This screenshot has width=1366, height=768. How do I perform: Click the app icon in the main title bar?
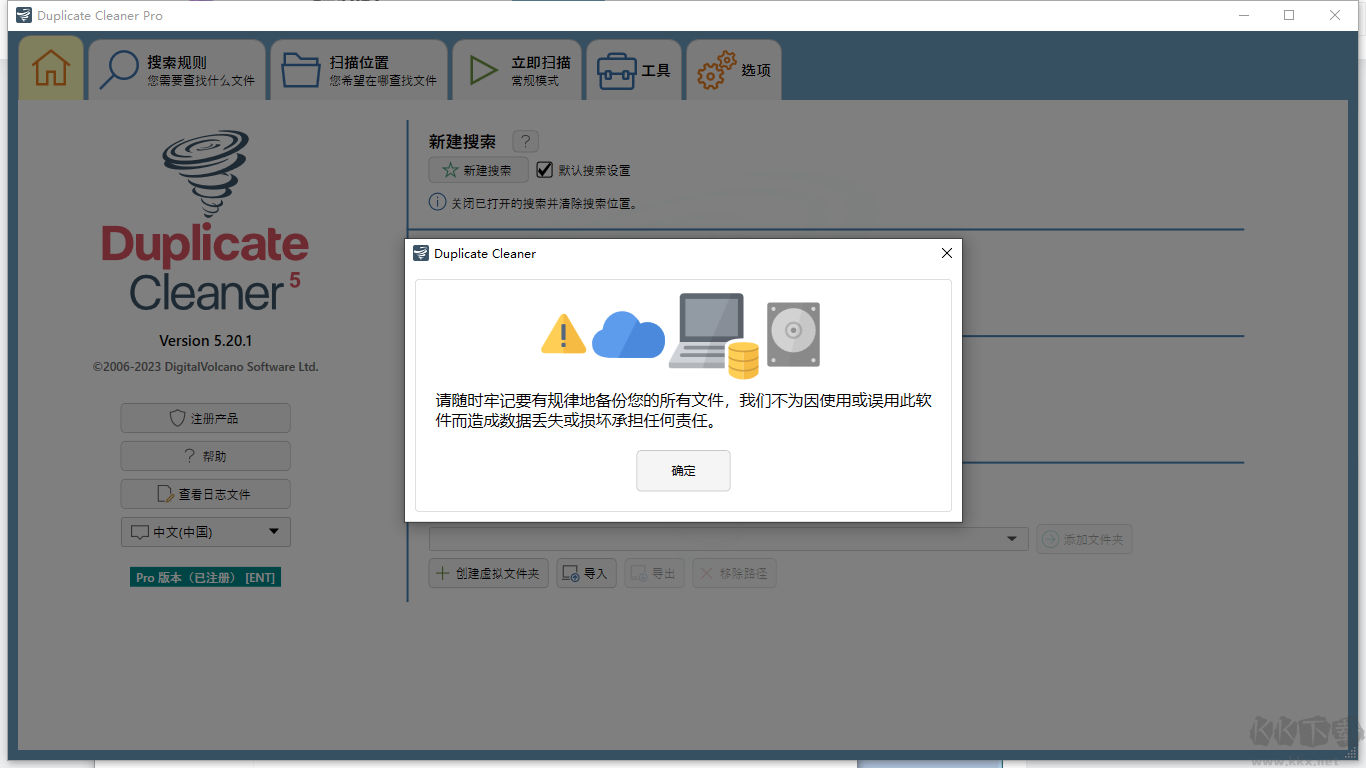point(23,15)
